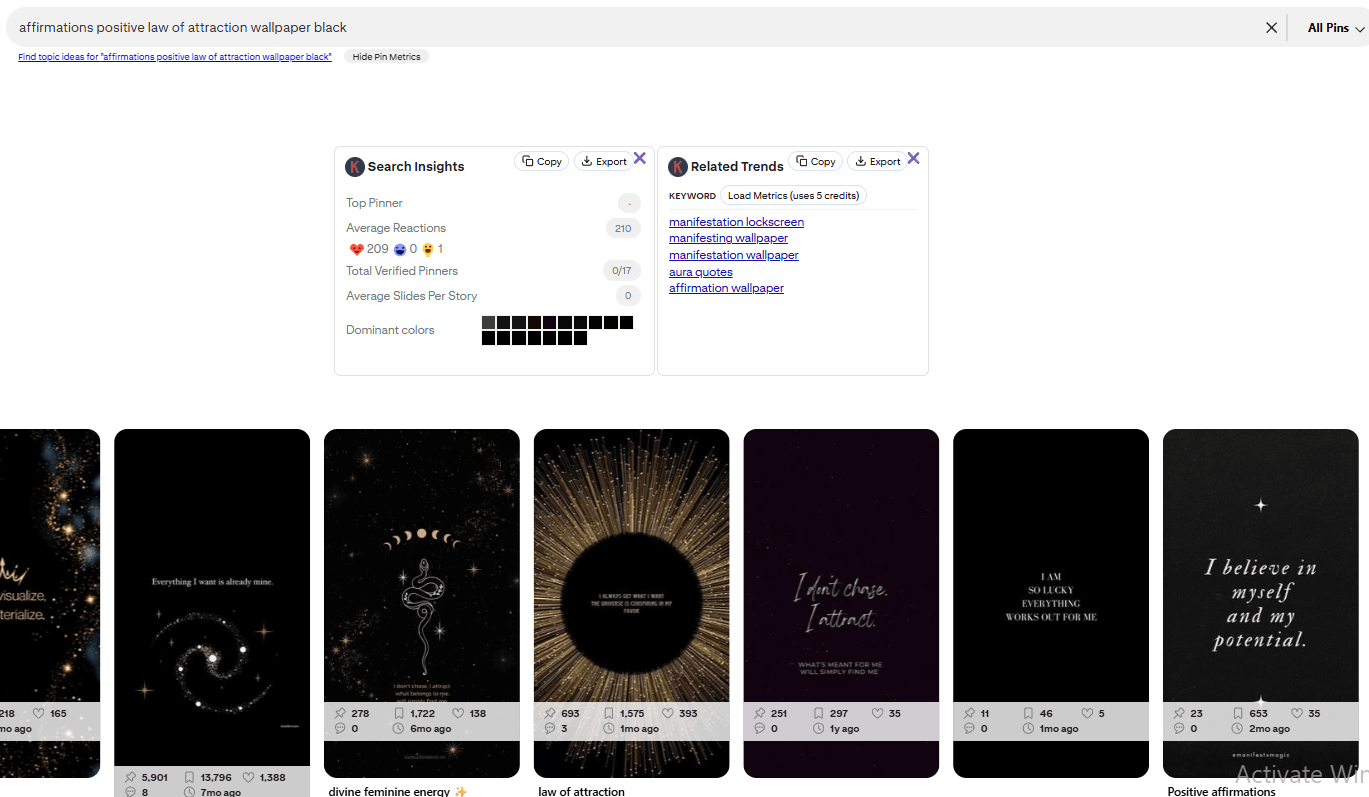The image size is (1369, 797).
Task: Open the manifestation lockscreen trend link
Action: click(736, 222)
